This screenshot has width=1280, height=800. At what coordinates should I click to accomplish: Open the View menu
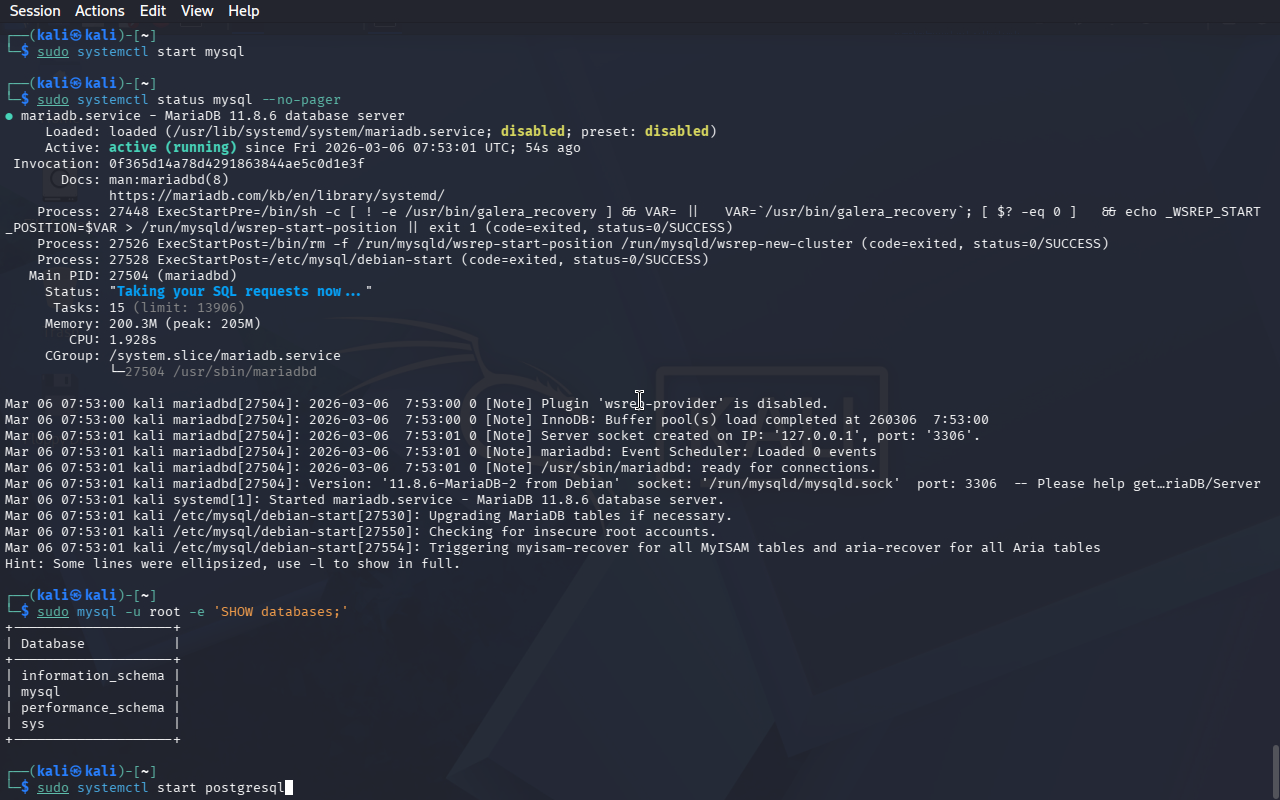tap(197, 11)
